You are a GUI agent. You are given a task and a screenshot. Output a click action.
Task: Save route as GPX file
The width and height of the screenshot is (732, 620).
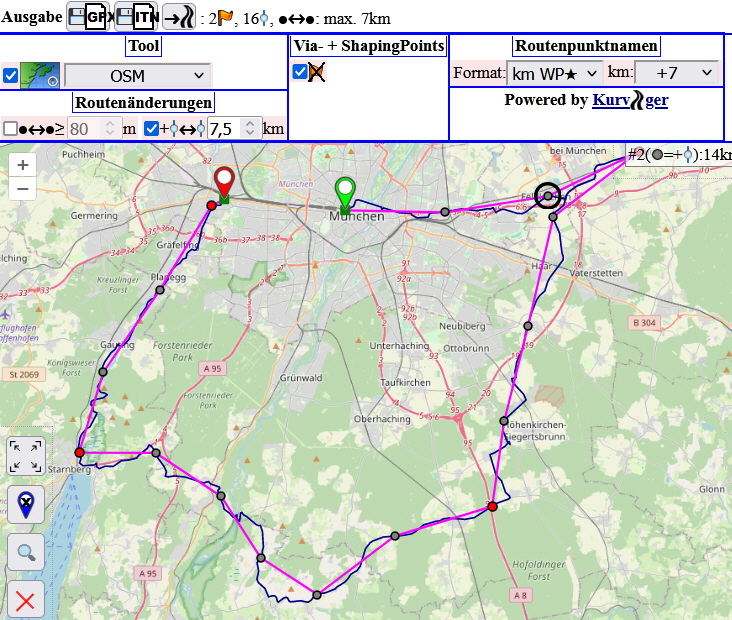(x=88, y=16)
